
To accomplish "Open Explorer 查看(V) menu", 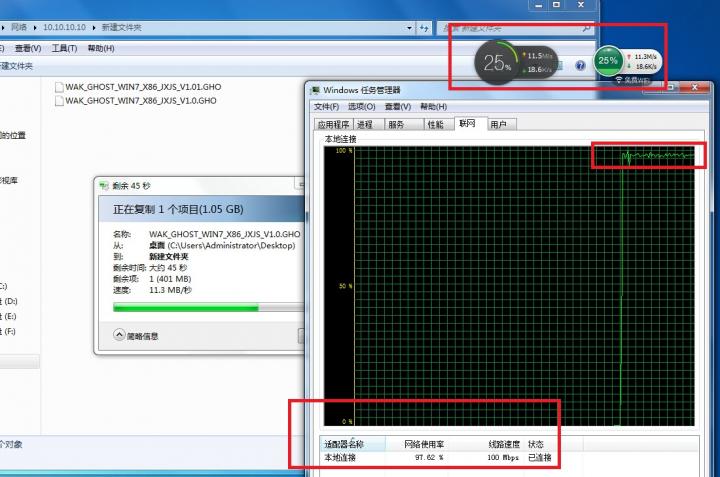I will [28, 48].
